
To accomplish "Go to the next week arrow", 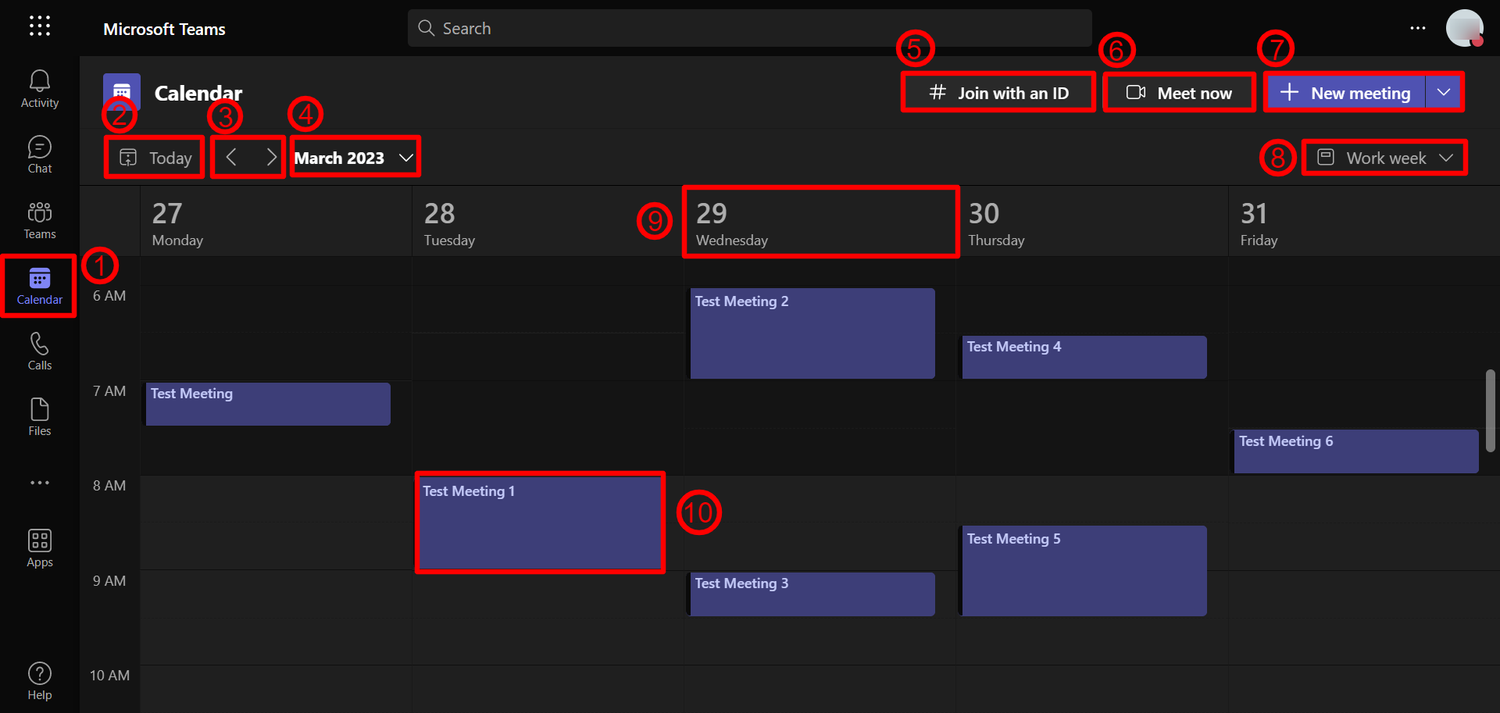I will tap(271, 158).
